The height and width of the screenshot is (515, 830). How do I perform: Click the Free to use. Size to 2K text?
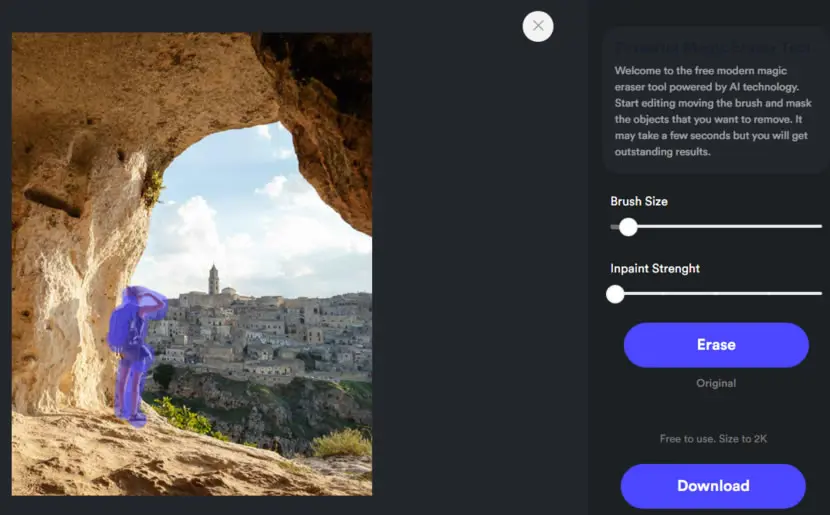point(713,439)
